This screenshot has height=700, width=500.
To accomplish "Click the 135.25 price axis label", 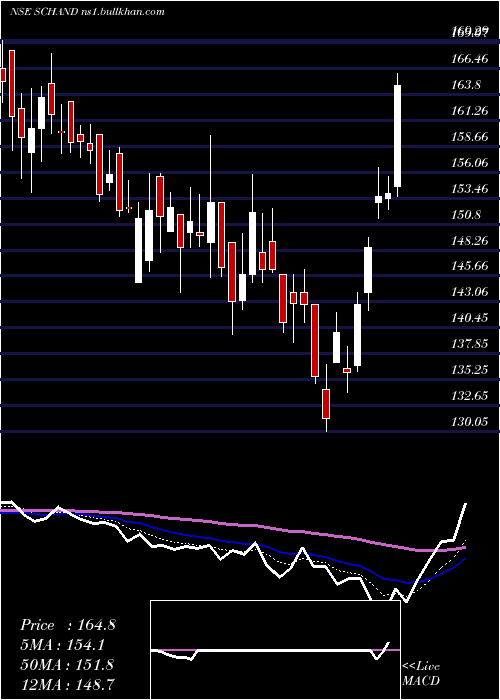I will pos(469,370).
